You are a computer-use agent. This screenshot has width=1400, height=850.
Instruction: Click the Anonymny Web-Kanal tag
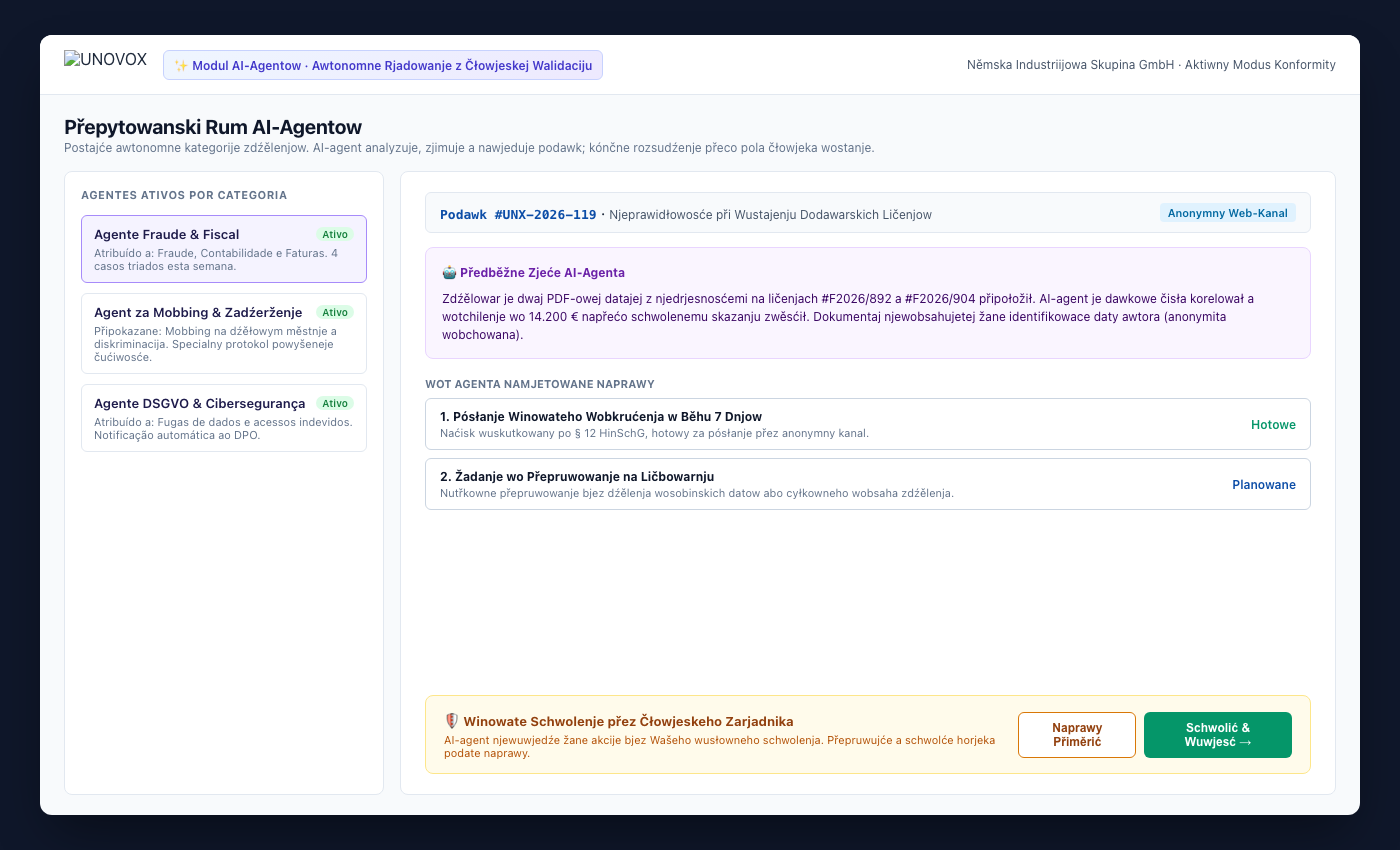tap(1228, 213)
